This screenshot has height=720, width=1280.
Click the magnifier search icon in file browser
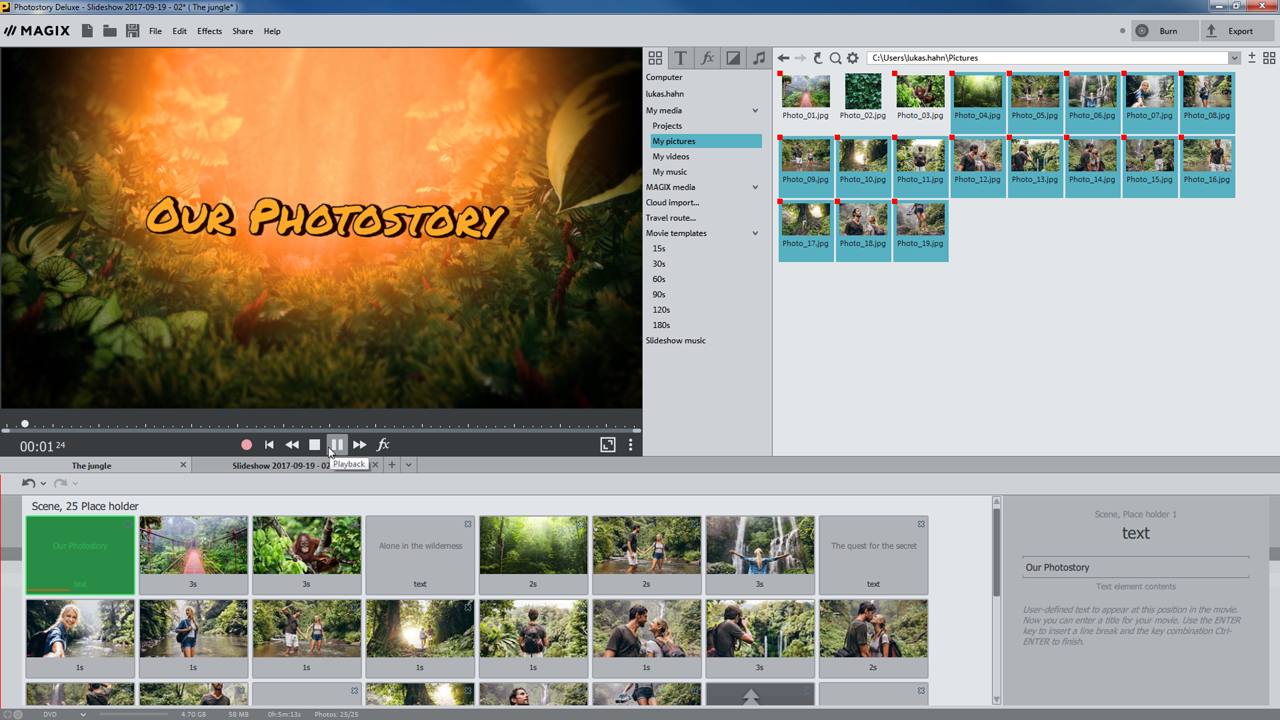835,58
